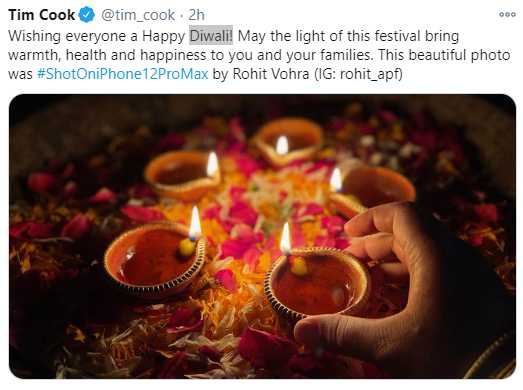Viewport: 523px width, 390px height.
Task: Click the leftmost lower diya lamp
Action: tap(154, 259)
